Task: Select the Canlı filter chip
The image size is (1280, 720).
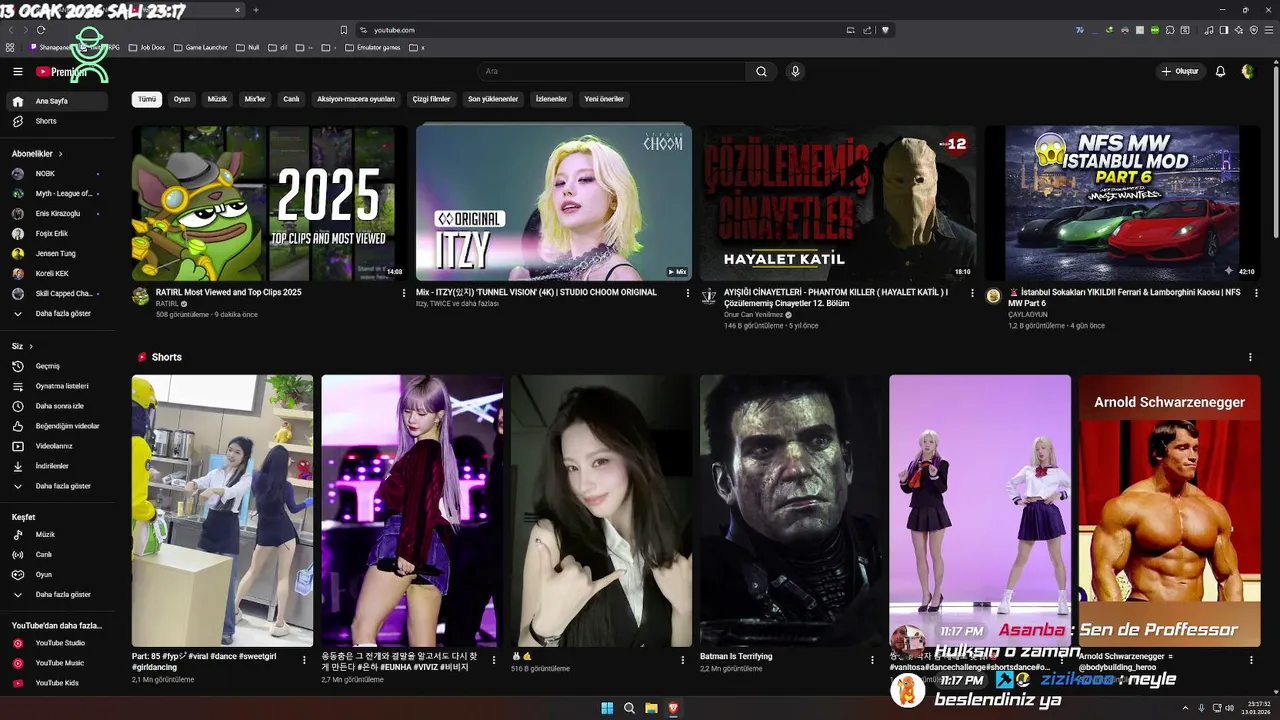Action: [291, 99]
